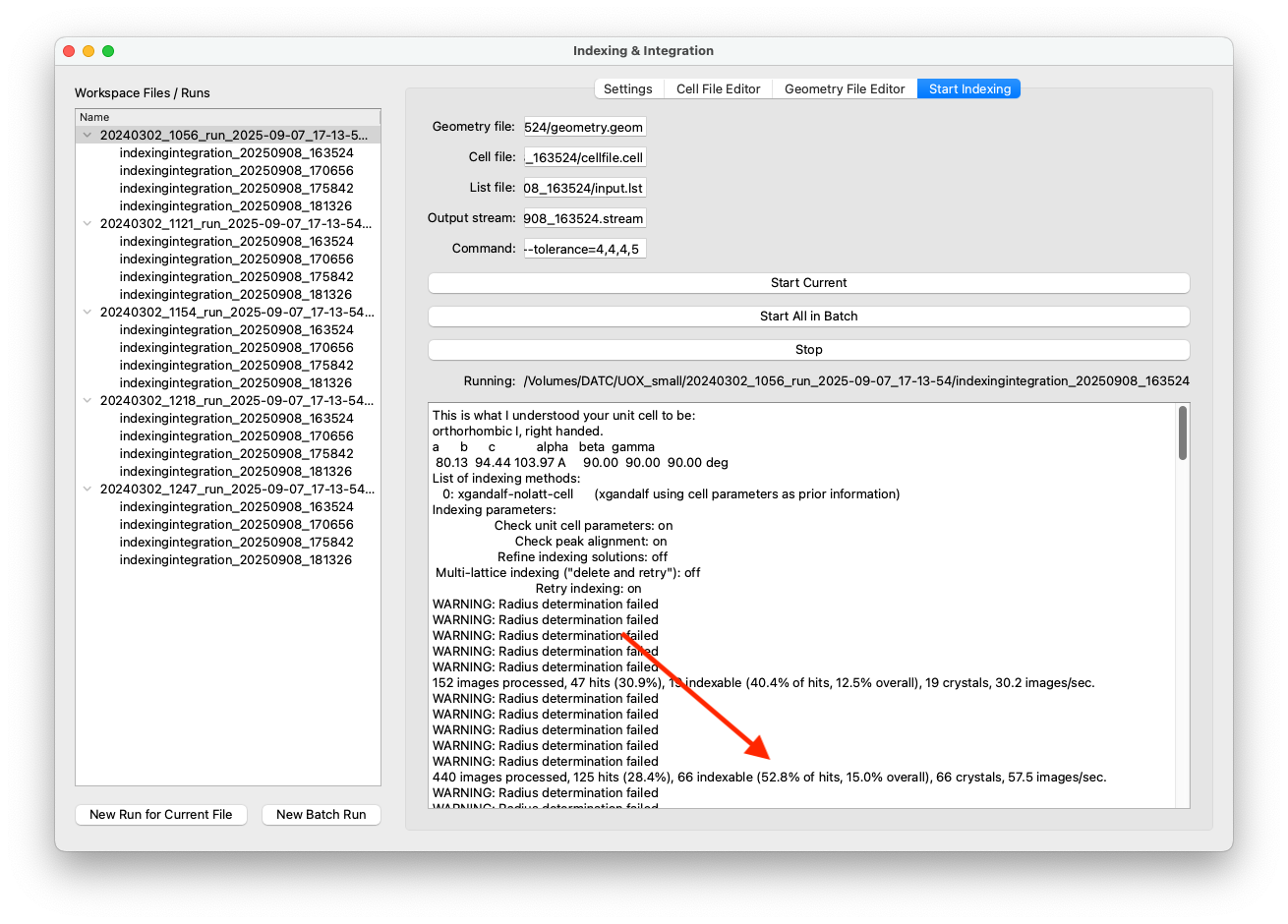Screen dimensions: 1288x924
Task: Select indexingintegration_20250908_181326 under 20240302_1247_run
Action: point(235,559)
